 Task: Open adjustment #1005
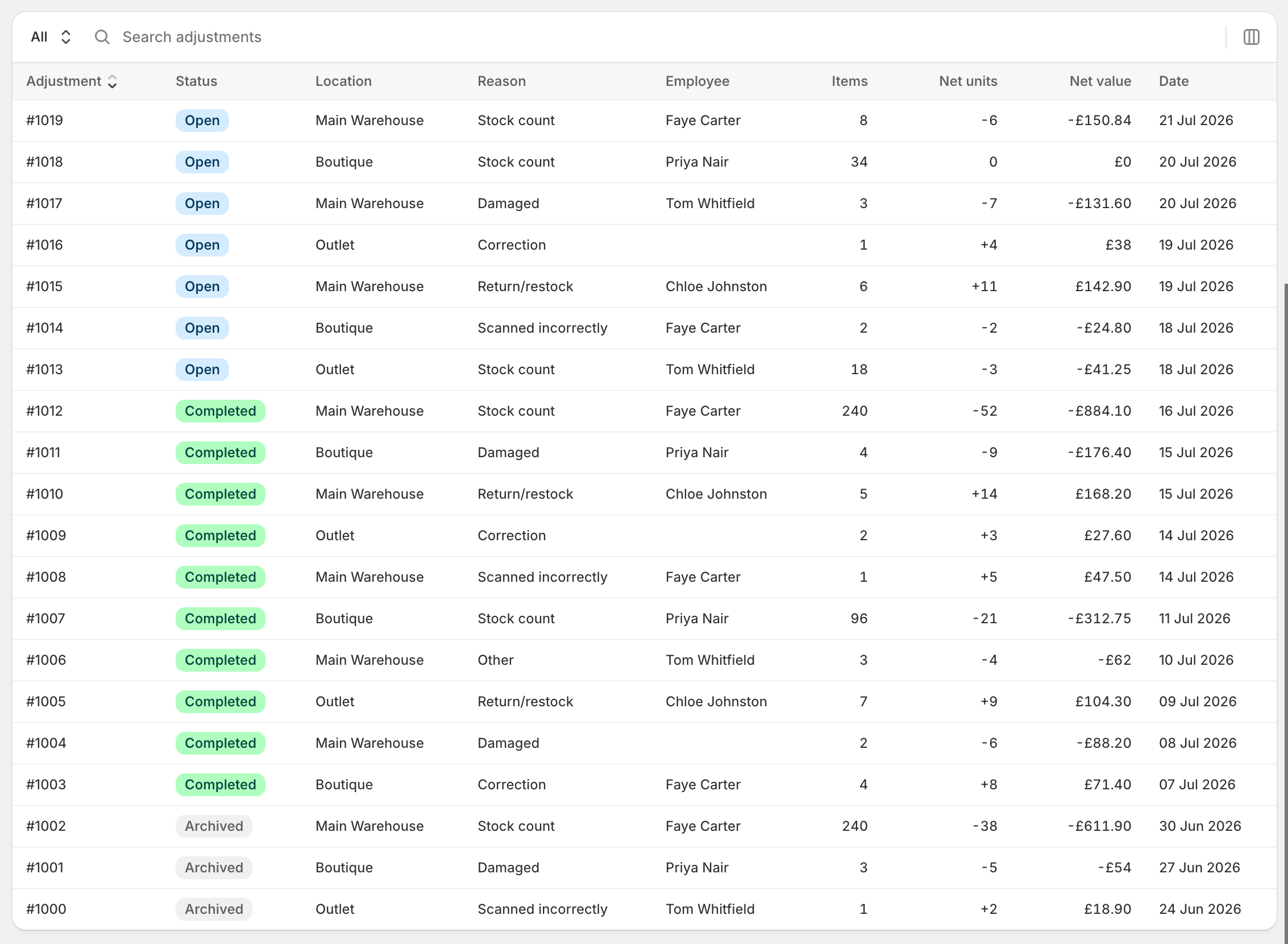click(645, 702)
